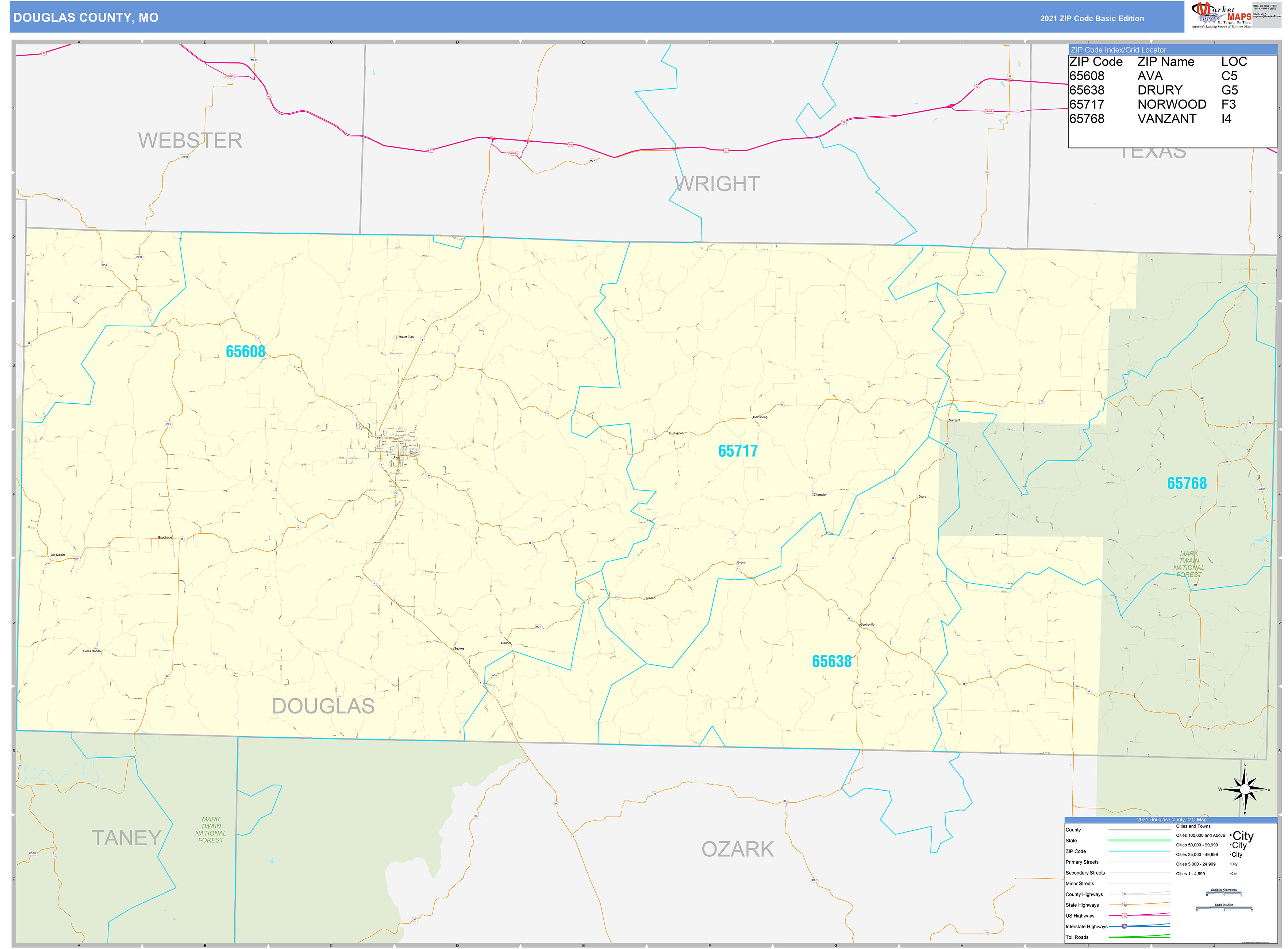This screenshot has height=949, width=1288.
Task: Click the 2021 Douglas County MO Map legend header
Action: coord(1172,820)
